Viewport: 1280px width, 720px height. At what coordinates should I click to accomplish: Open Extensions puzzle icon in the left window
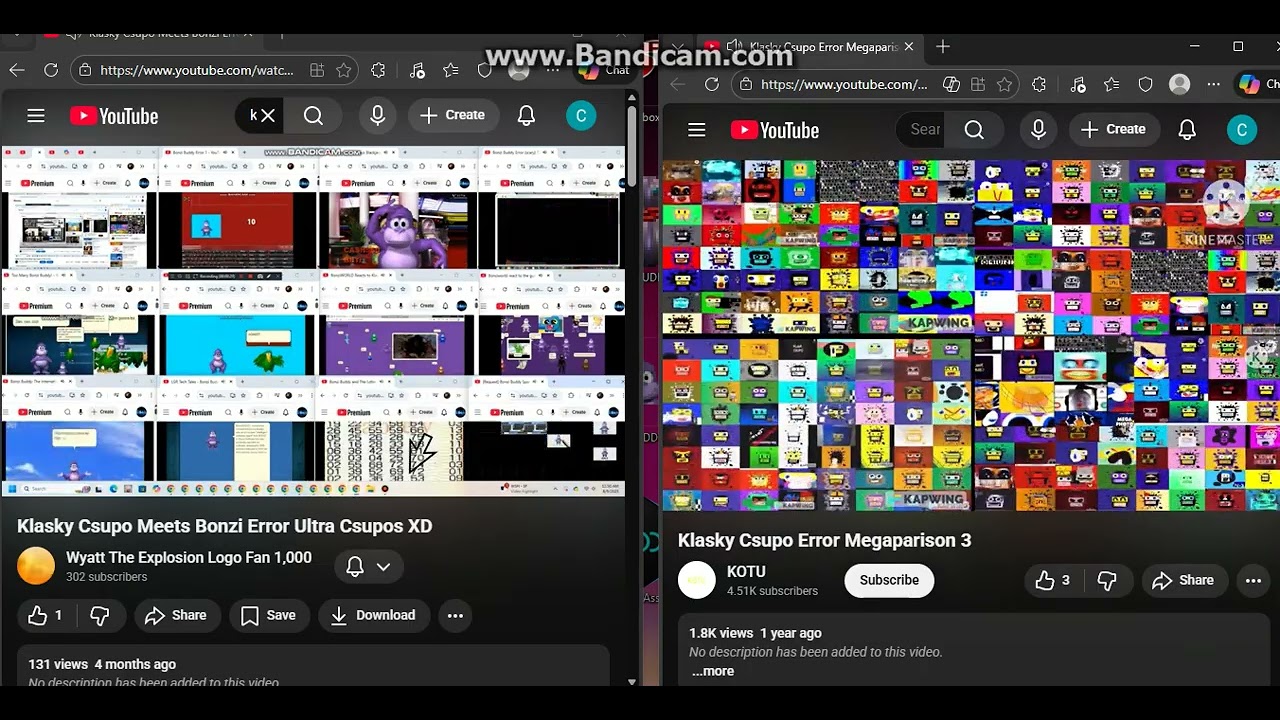coord(378,70)
